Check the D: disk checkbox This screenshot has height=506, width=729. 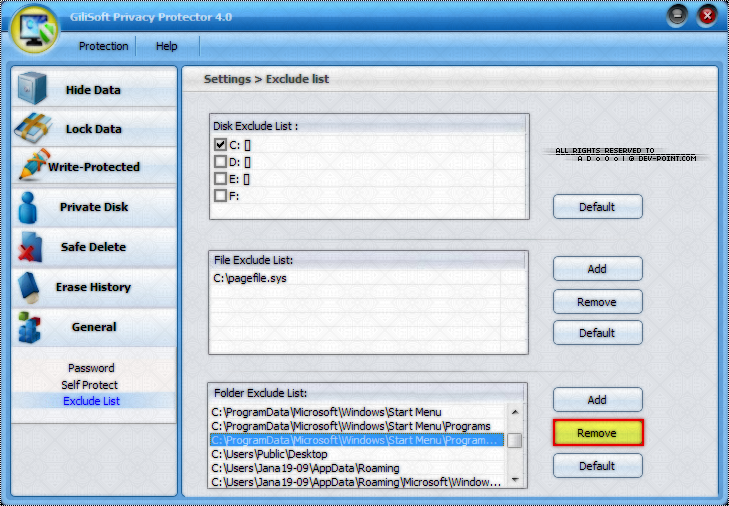(220, 162)
